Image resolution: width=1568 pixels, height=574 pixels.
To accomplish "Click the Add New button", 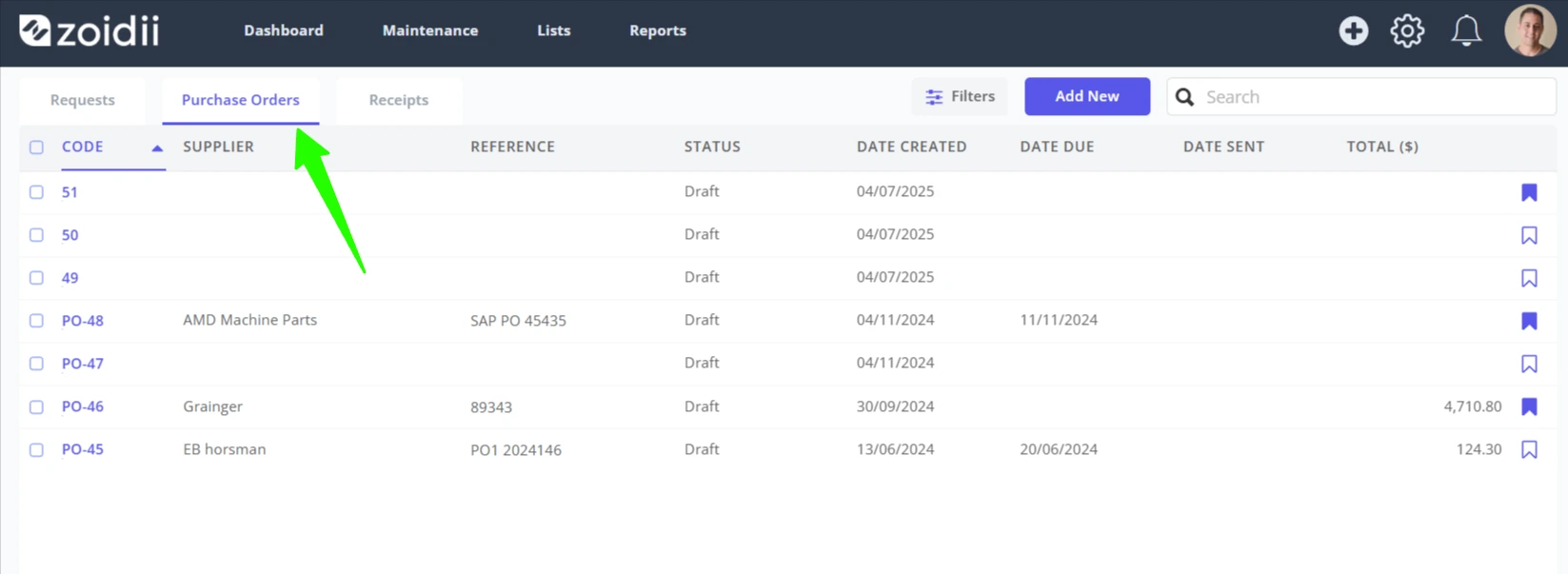I will pos(1087,96).
